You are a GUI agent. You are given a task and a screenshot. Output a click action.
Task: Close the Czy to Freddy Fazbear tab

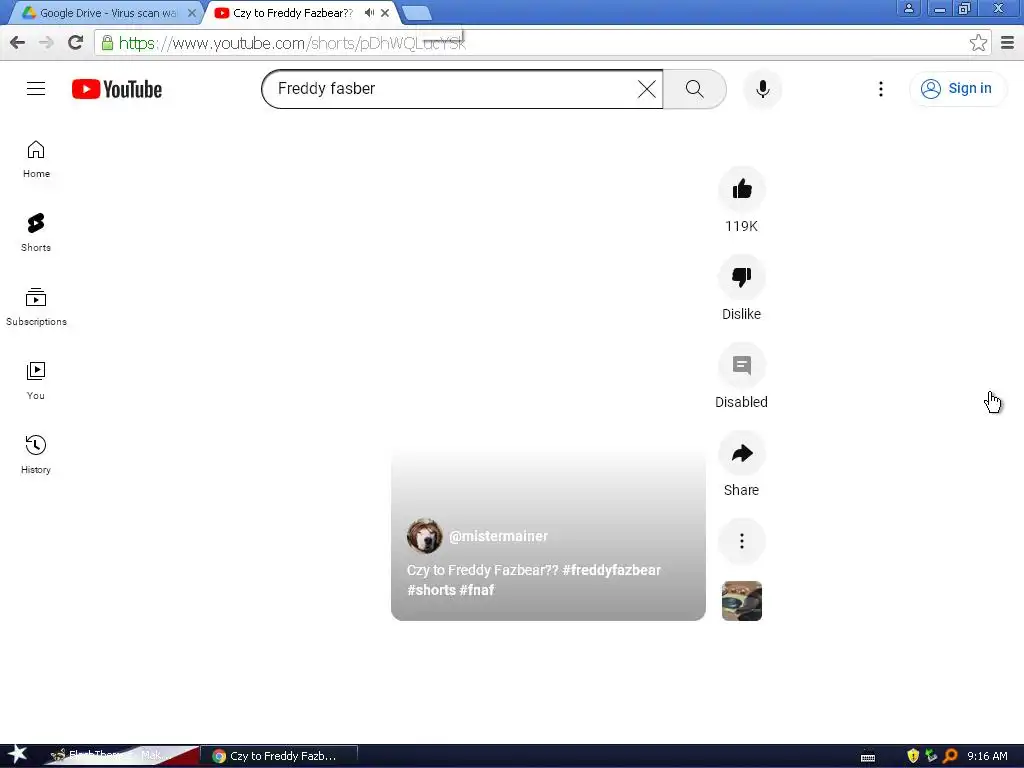click(x=385, y=13)
